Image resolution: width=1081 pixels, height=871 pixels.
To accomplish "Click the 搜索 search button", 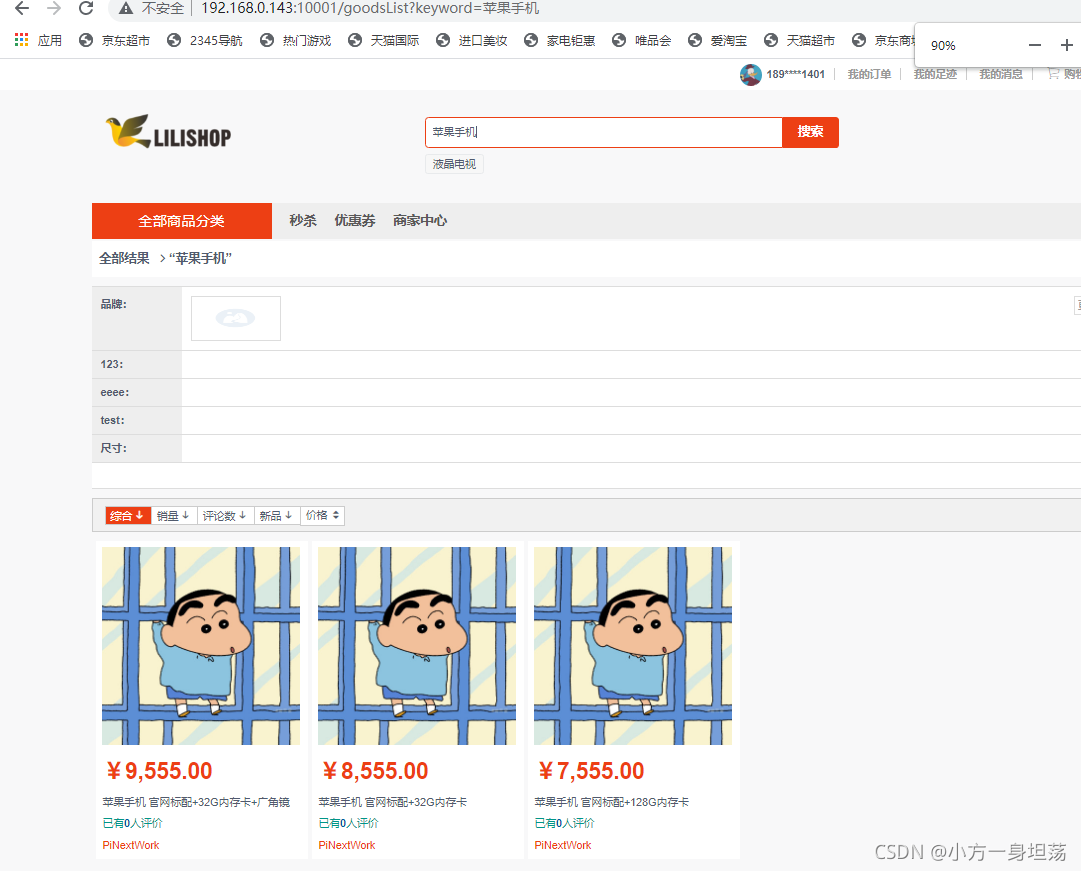I will point(811,132).
